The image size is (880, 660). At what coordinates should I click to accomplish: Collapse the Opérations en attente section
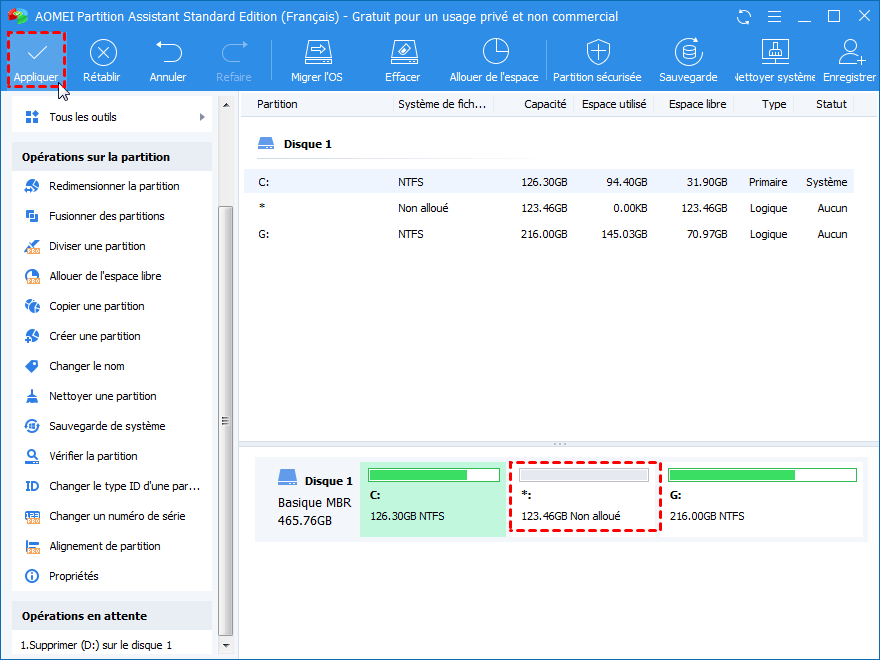[x=84, y=616]
